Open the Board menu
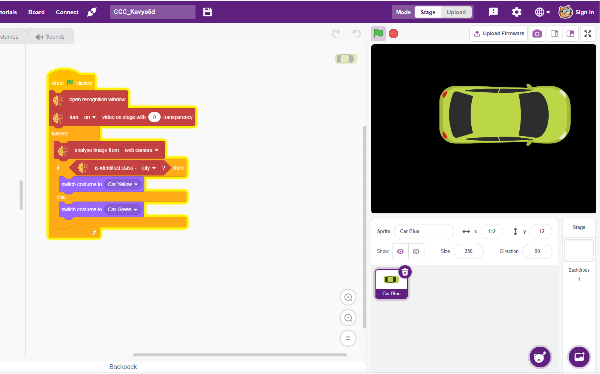600x374 pixels. pos(36,12)
